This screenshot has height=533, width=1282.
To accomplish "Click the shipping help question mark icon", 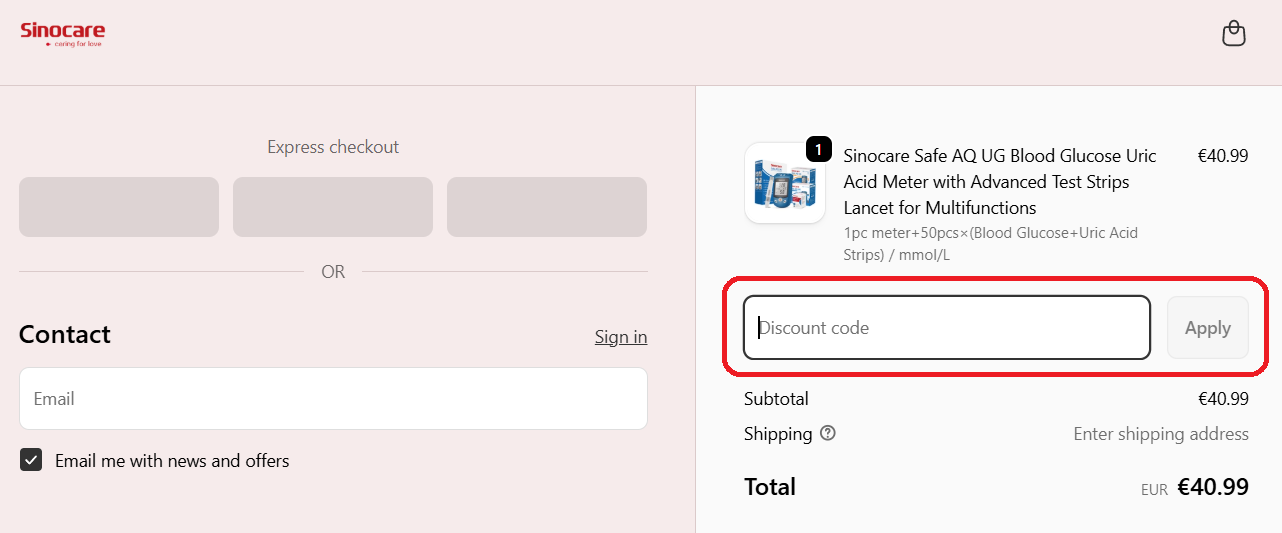I will tap(828, 434).
